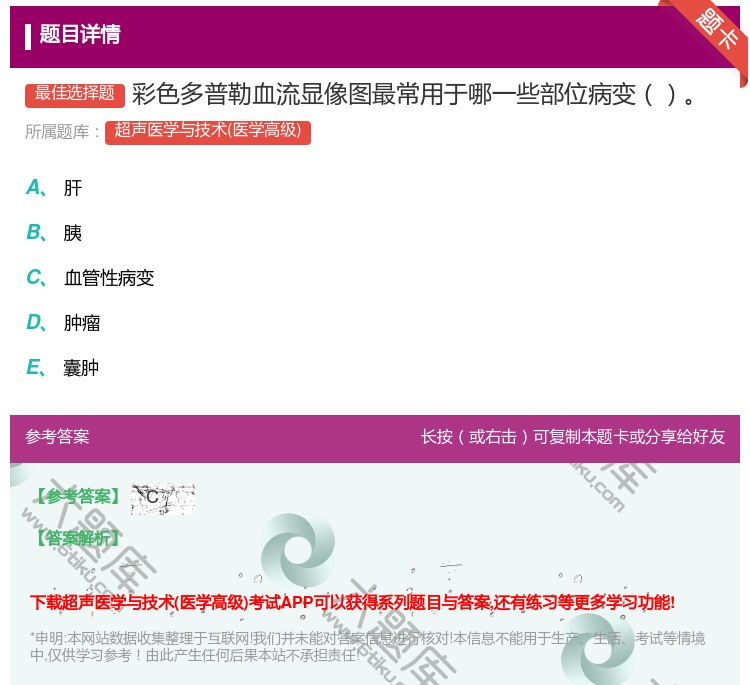This screenshot has height=685, width=750.
Task: Click the answer image showing C
Action: click(163, 499)
